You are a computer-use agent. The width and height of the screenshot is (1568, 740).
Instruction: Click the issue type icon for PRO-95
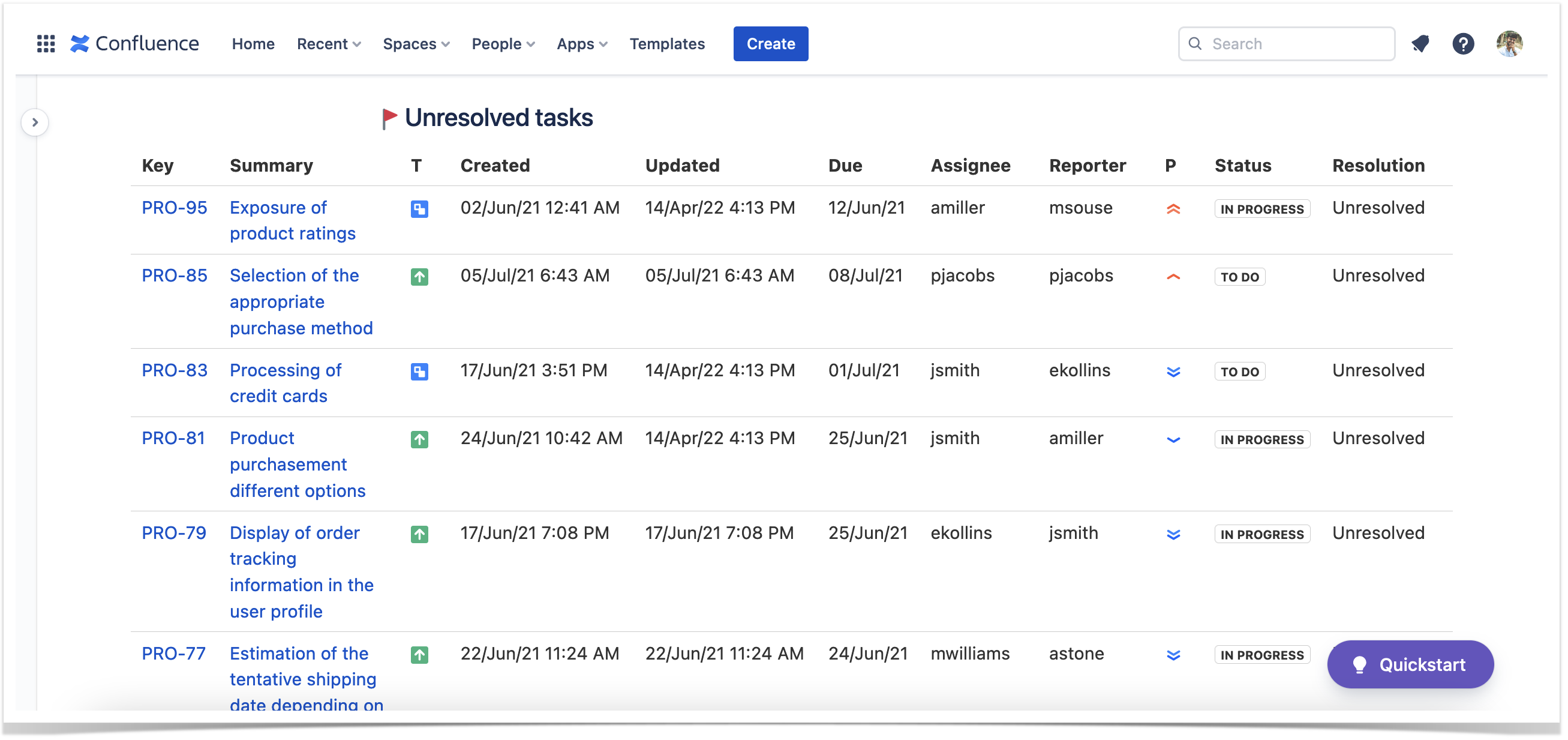click(x=419, y=209)
